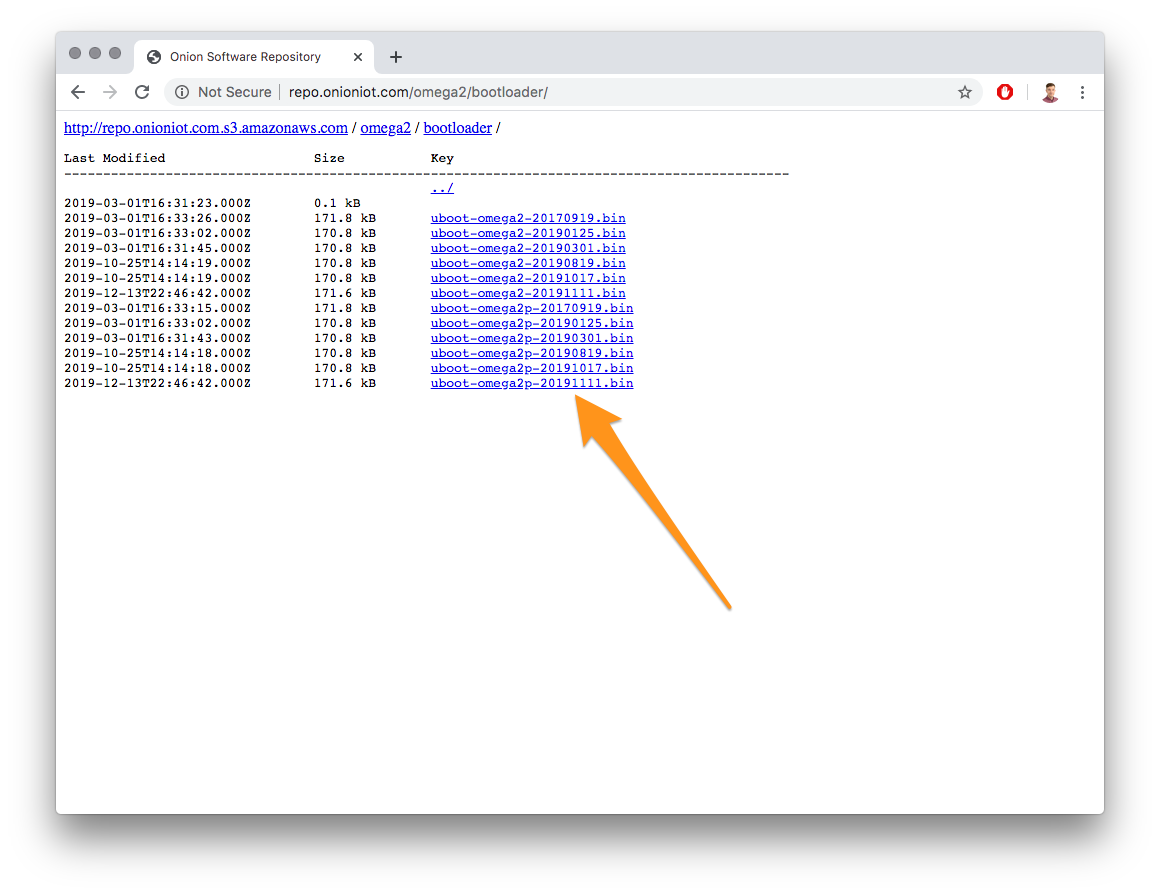Click the forward navigation arrow
This screenshot has height=894, width=1160.
110,93
